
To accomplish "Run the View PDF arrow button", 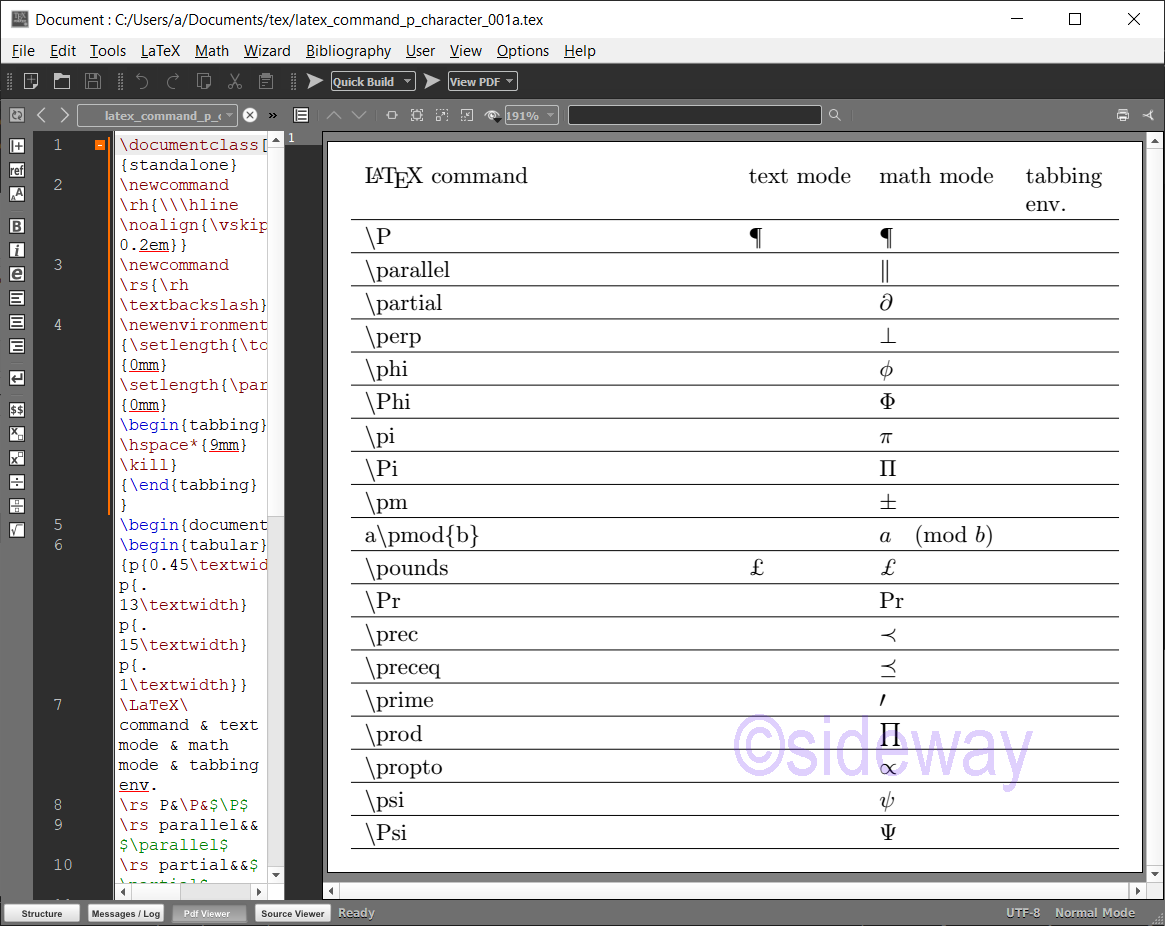I will (432, 81).
